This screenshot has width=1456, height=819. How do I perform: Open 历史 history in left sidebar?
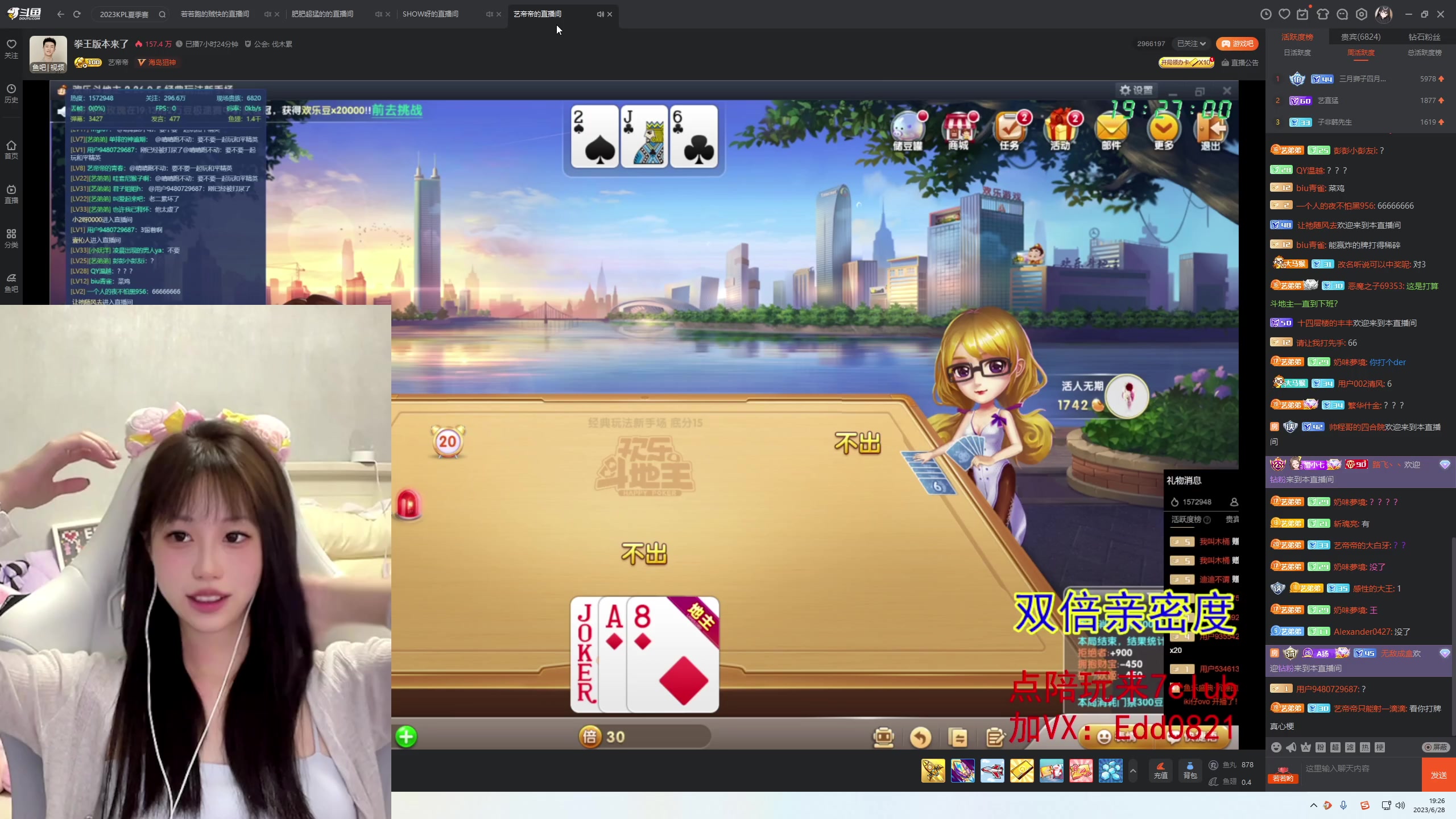click(11, 93)
